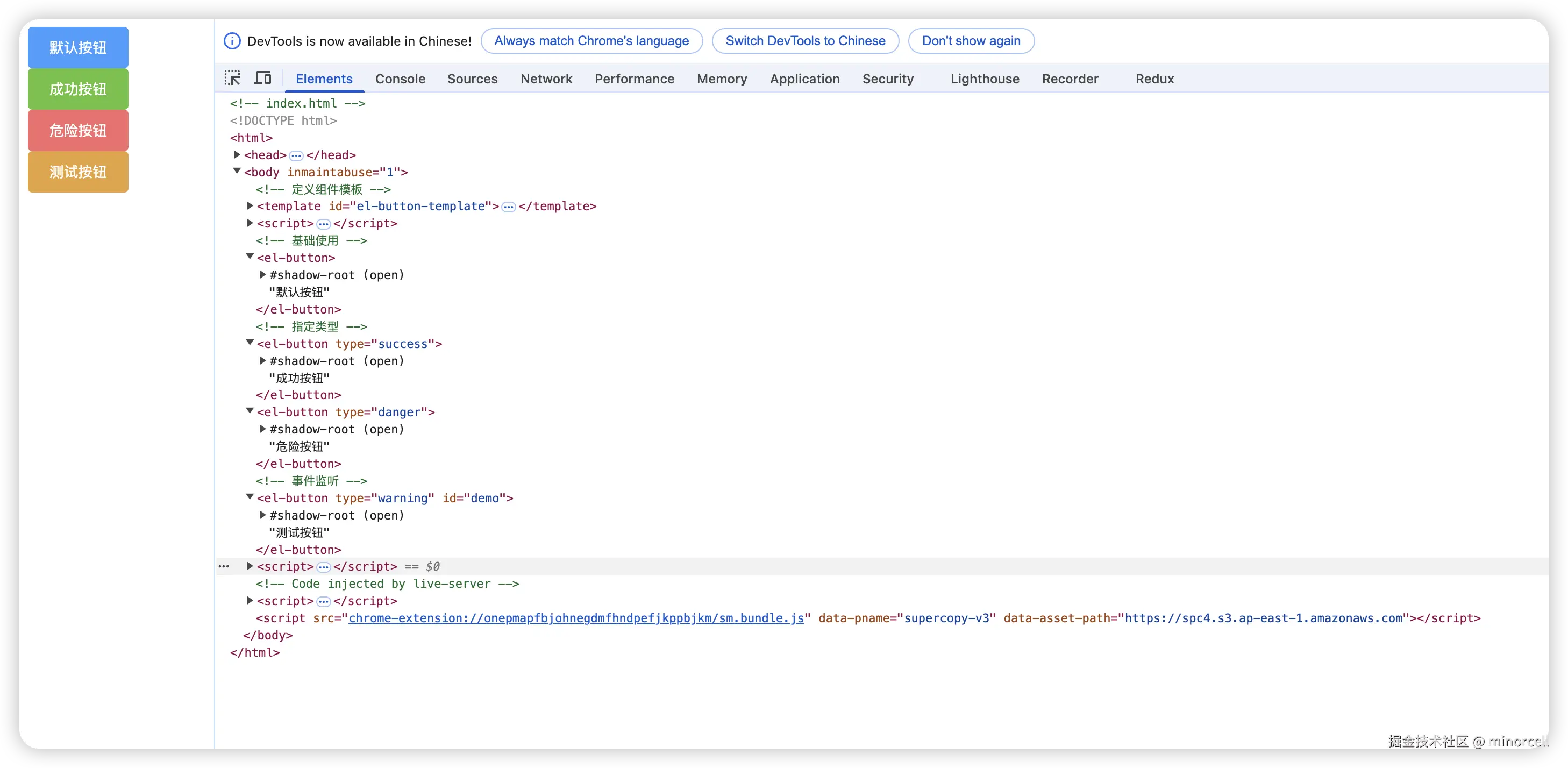Click the info icon in DevTools banner
This screenshot has height=768, width=1568.
point(232,41)
